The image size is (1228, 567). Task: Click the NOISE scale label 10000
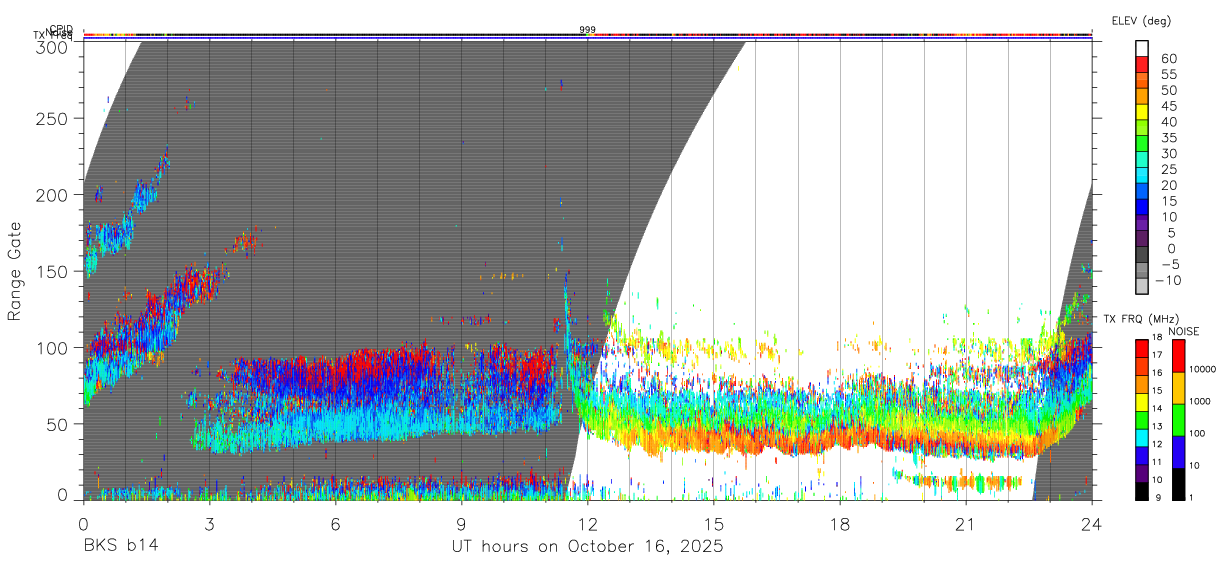click(1202, 369)
